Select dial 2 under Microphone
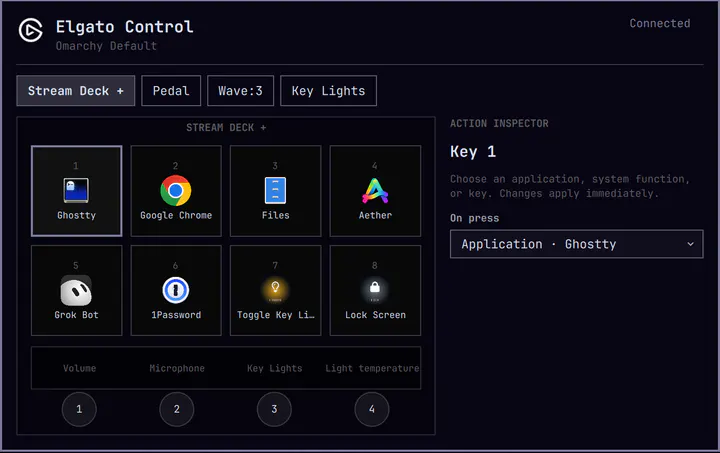Screen dimensions: 720x453 [177, 409]
